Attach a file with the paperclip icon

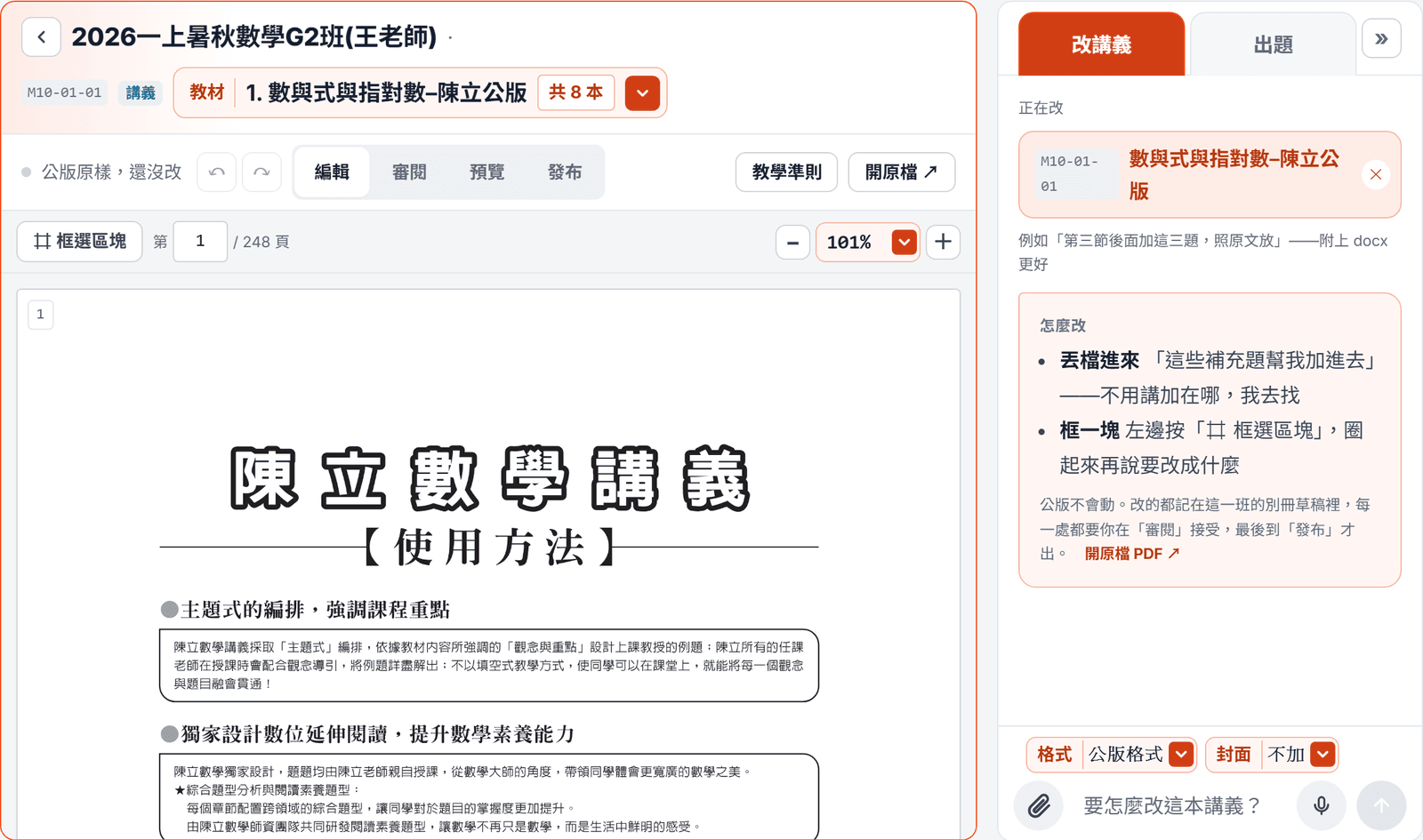1039,806
